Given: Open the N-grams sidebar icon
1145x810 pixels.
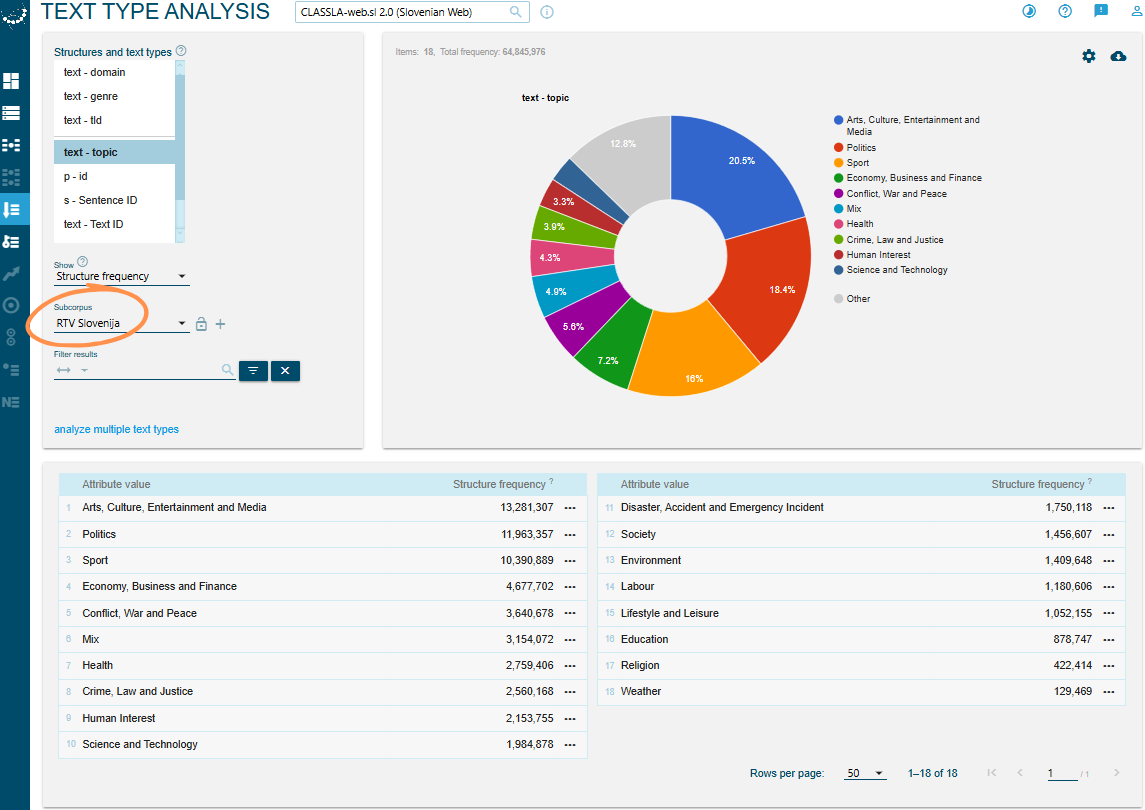Looking at the screenshot, I should click(11, 402).
